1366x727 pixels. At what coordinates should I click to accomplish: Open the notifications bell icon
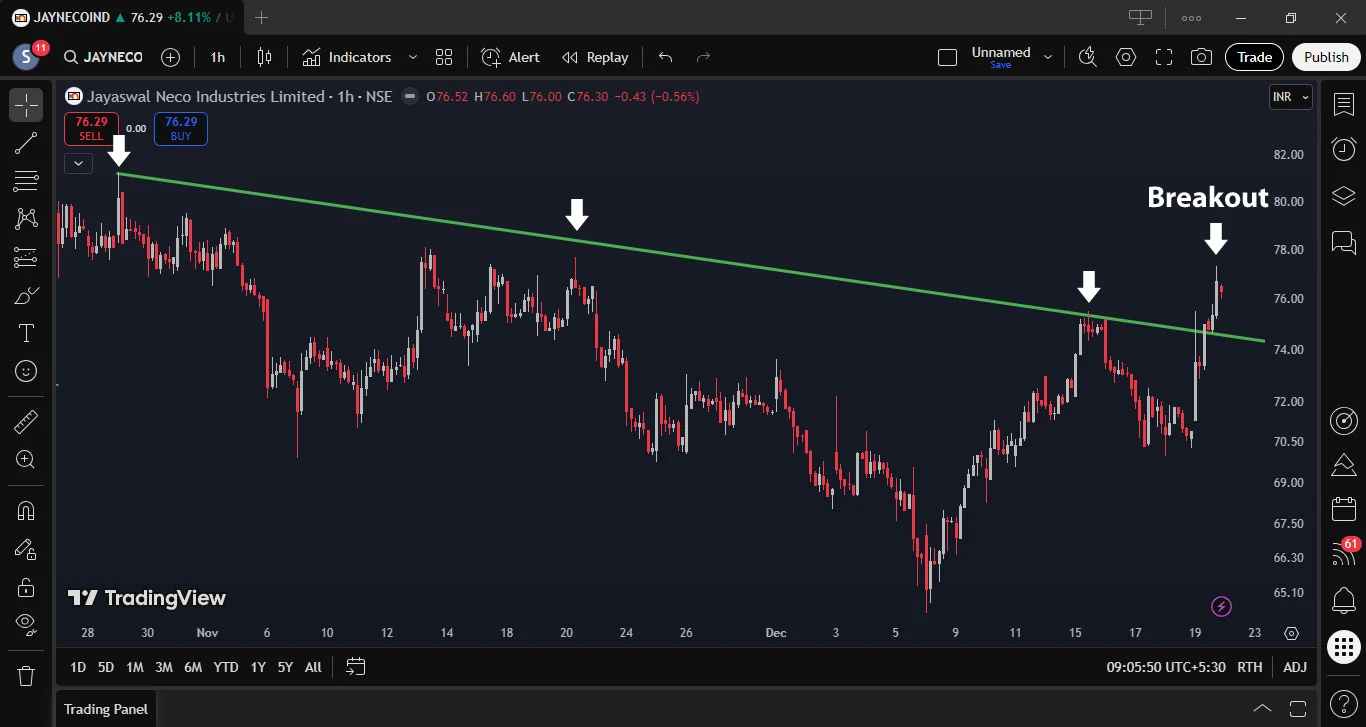point(1343,600)
